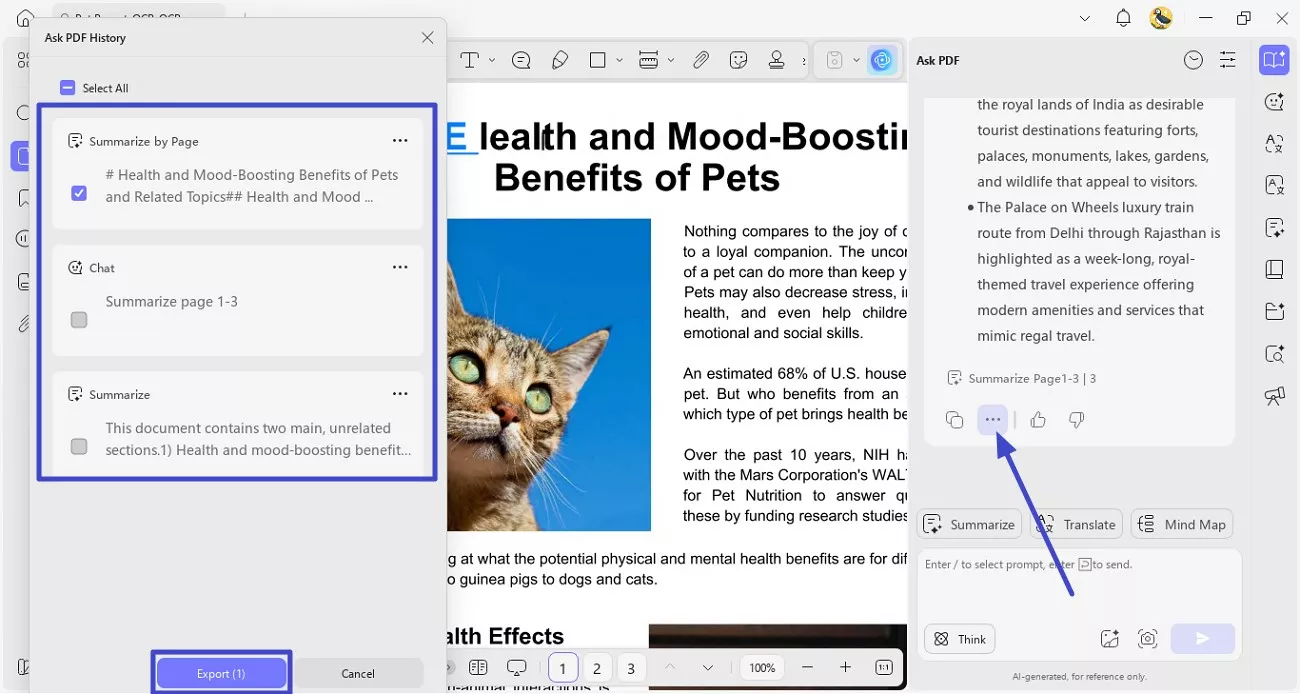Click the Mind Map quick prompt
1300x694 pixels.
(1182, 524)
